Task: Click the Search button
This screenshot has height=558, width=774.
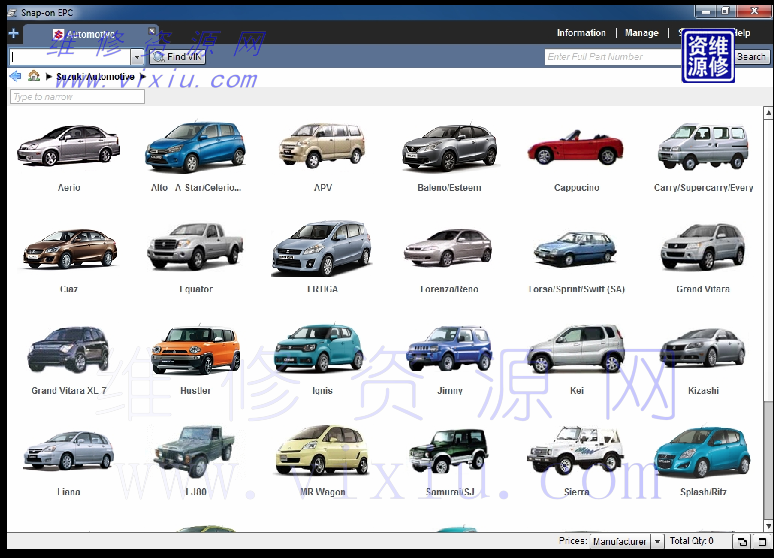Action: pyautogui.click(x=751, y=57)
